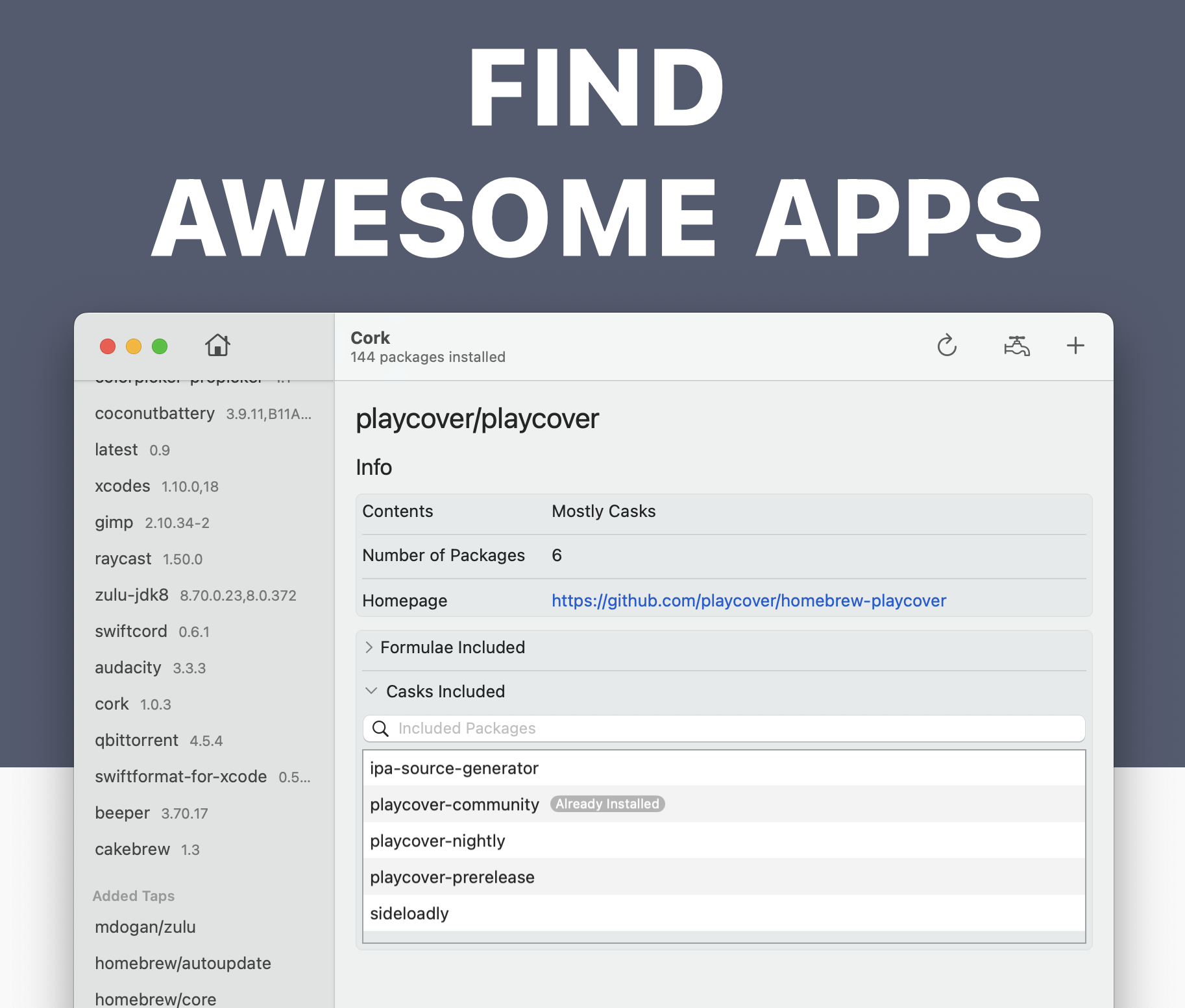Collapse the Casks Included section
The width and height of the screenshot is (1185, 1008).
371,691
